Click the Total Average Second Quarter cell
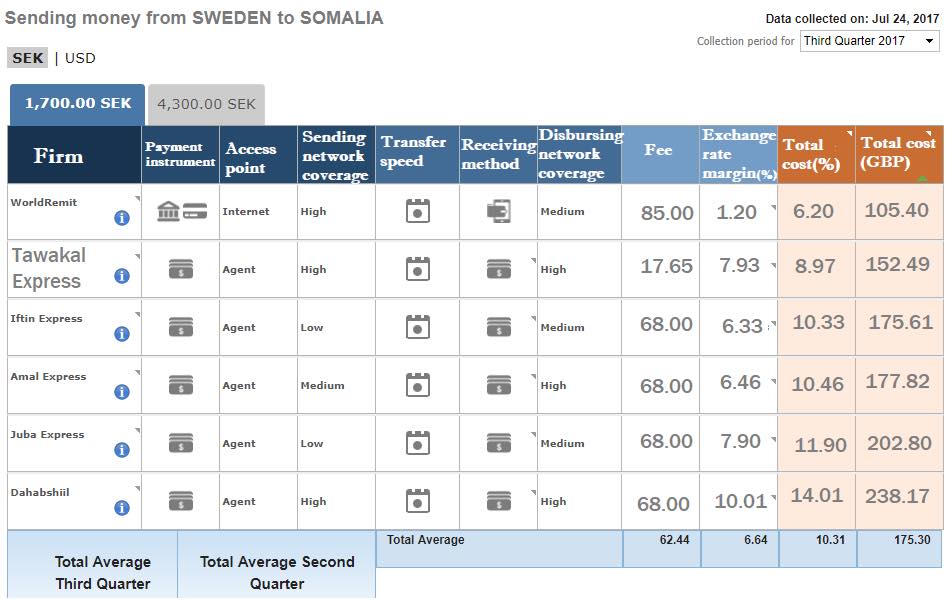Viewport: 947px width, 601px height. click(x=277, y=572)
